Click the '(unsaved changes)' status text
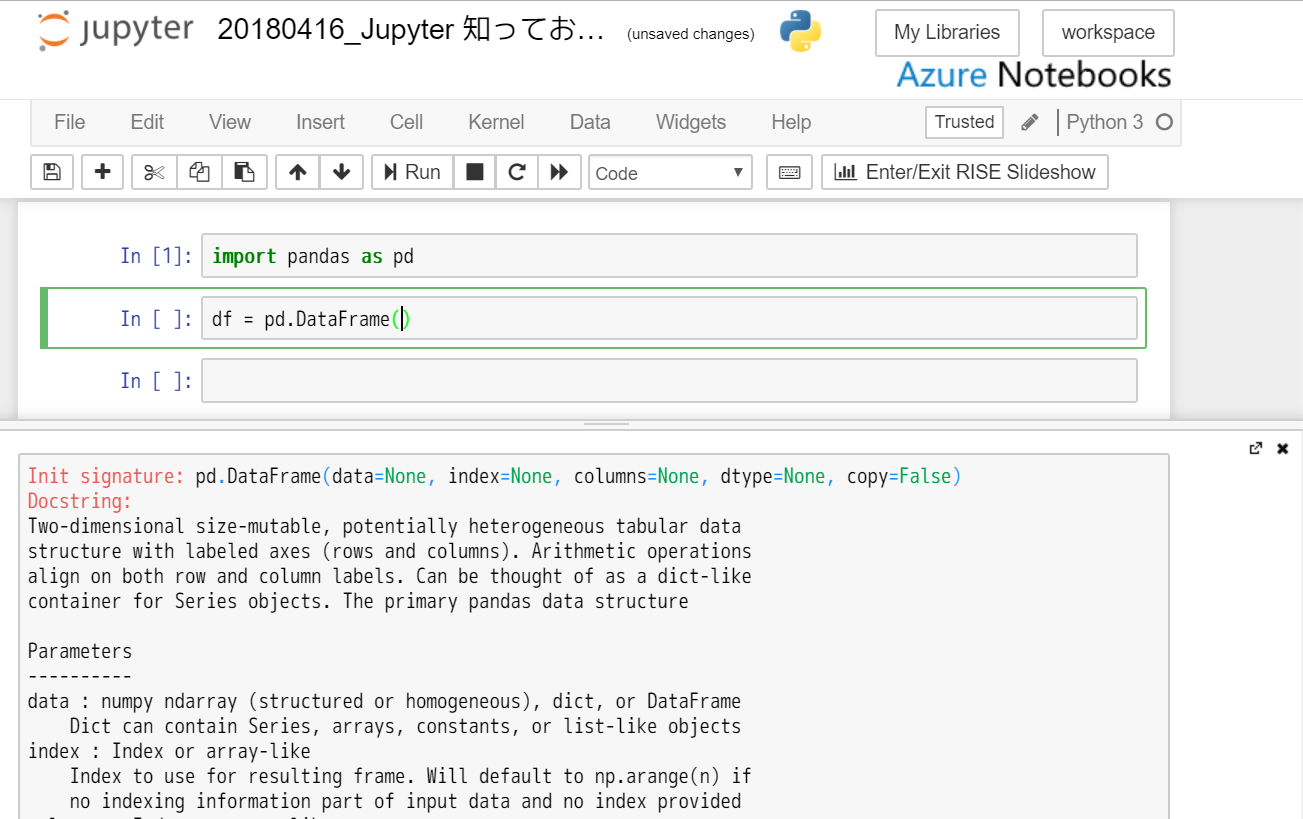The image size is (1303, 819). 690,34
